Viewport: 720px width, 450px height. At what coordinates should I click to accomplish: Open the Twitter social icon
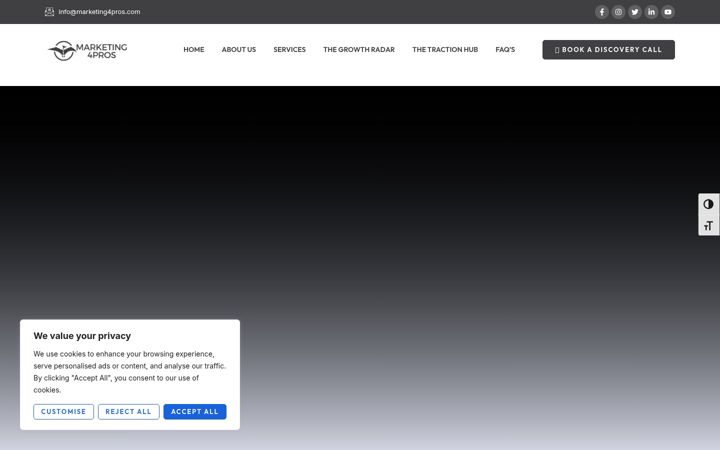635,12
